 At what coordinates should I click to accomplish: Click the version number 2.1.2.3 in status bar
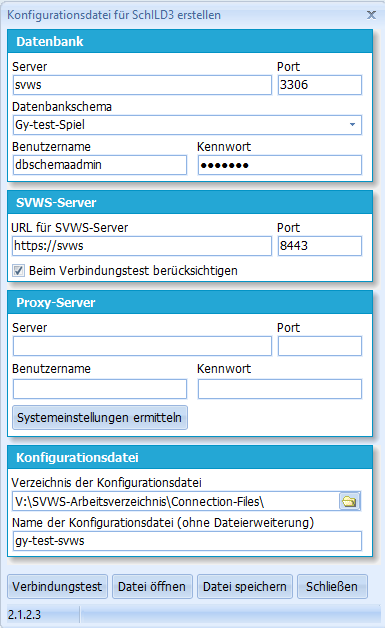(x=24, y=614)
